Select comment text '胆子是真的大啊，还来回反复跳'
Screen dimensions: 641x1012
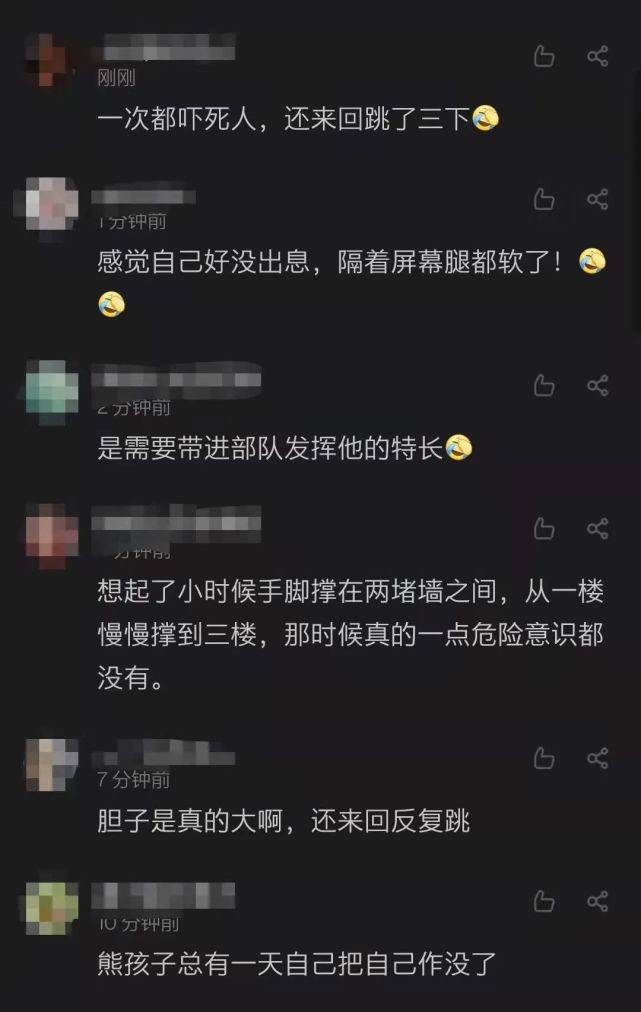point(283,821)
